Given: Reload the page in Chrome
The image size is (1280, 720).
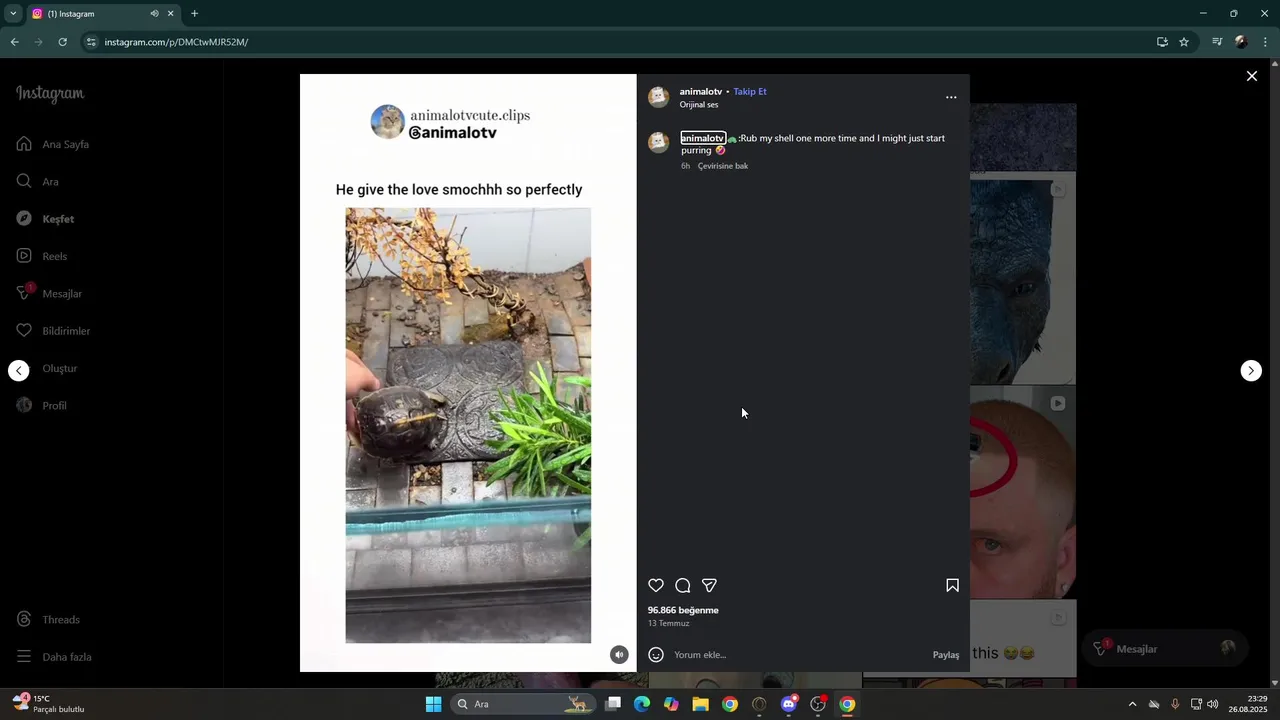Looking at the screenshot, I should tap(62, 42).
